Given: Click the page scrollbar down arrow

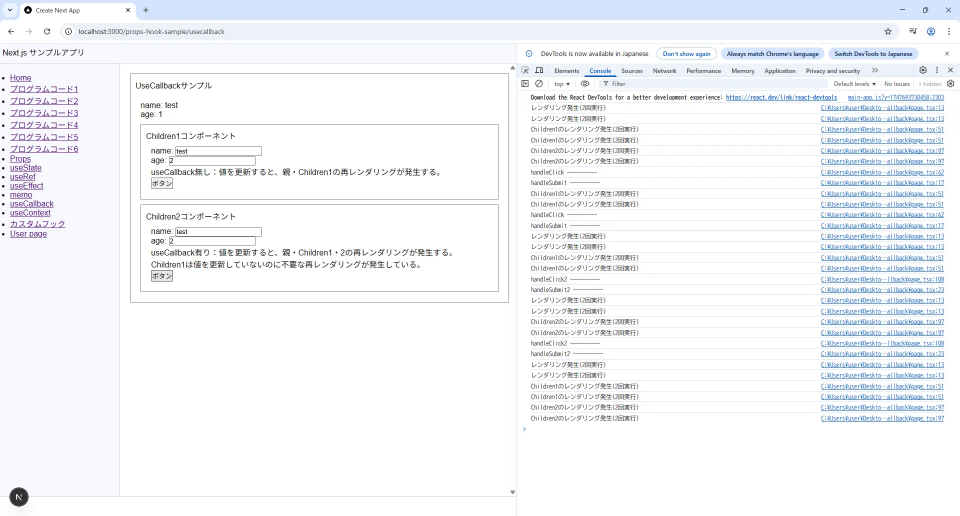Looking at the screenshot, I should (512, 492).
